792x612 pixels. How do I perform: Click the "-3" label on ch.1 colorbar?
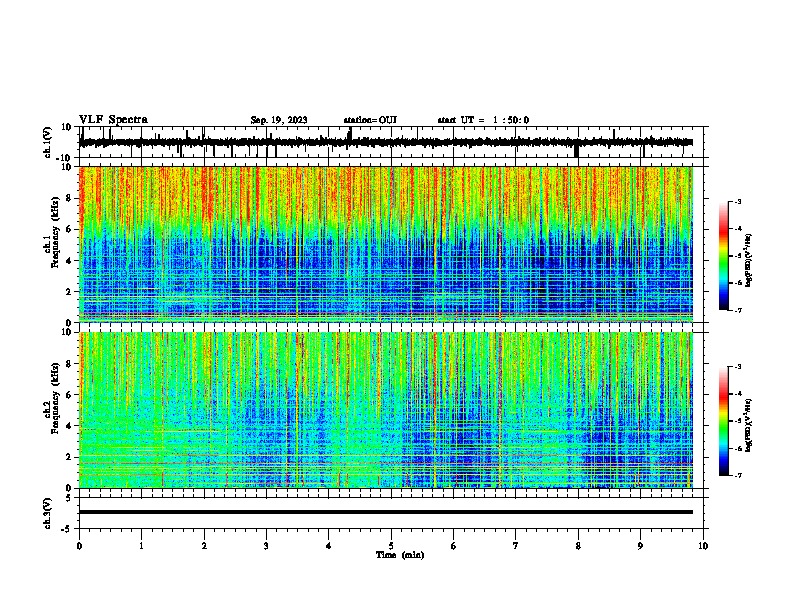click(x=737, y=202)
